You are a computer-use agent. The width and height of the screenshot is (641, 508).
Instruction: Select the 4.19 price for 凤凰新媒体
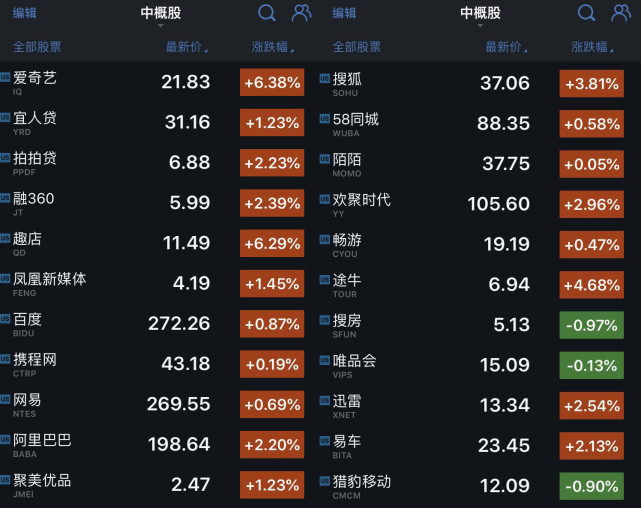(x=191, y=283)
